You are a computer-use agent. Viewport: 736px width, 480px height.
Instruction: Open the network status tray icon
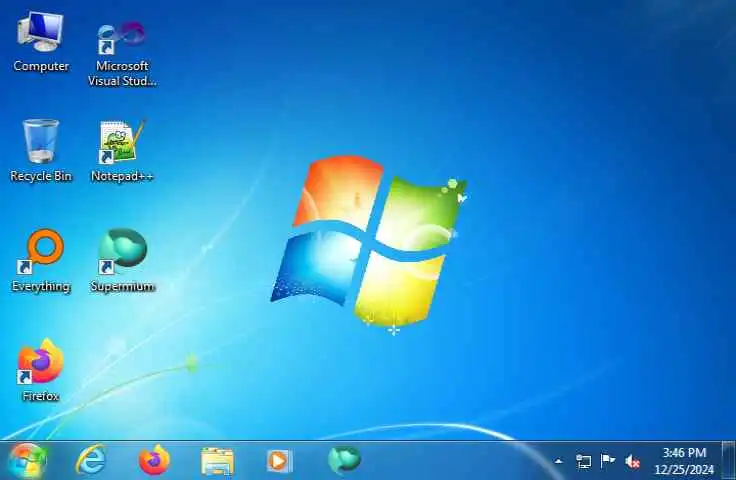coord(583,462)
